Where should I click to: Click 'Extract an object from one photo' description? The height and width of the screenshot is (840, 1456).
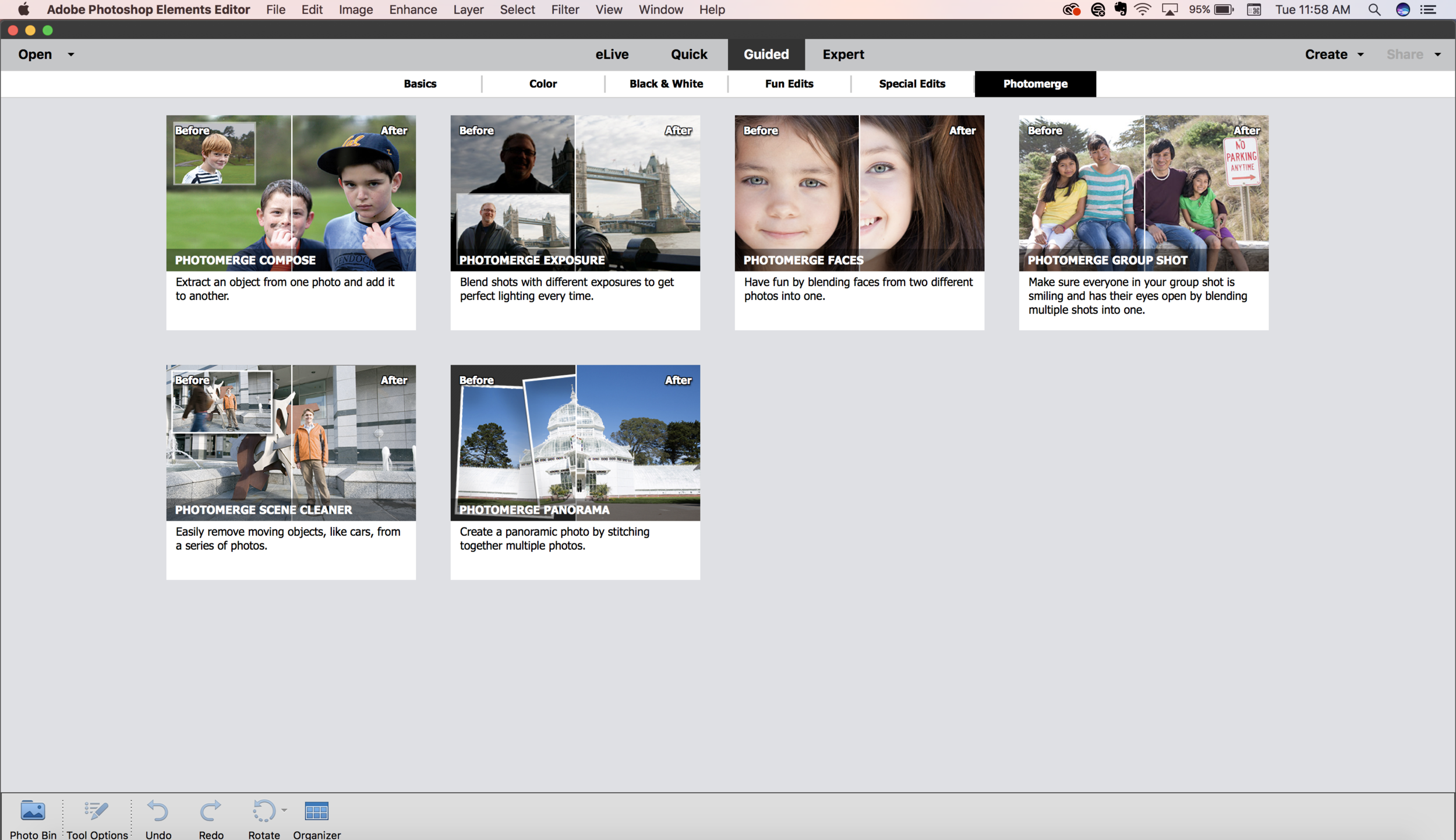tap(285, 289)
